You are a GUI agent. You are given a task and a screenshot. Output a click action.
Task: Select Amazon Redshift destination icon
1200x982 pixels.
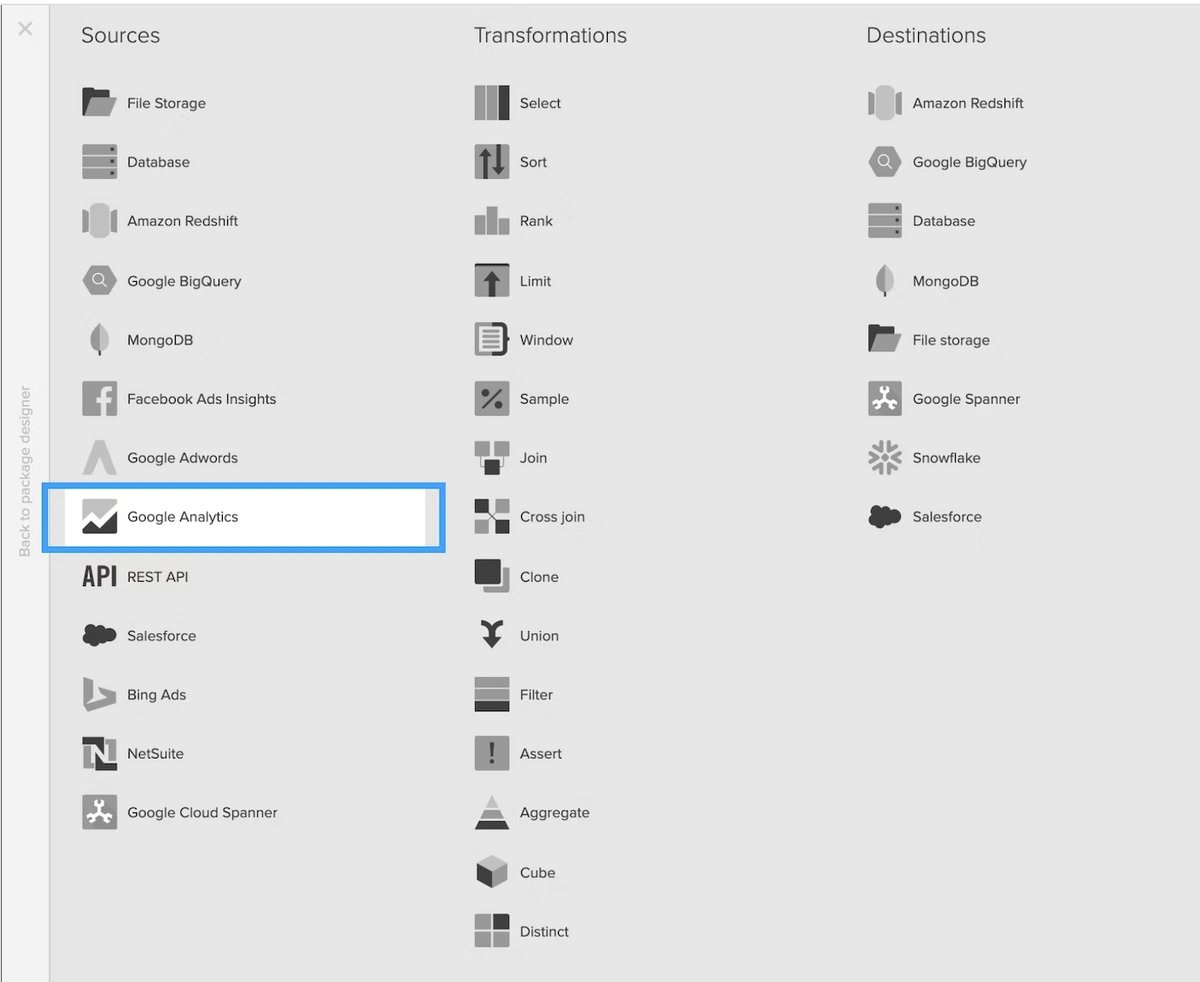tap(885, 103)
